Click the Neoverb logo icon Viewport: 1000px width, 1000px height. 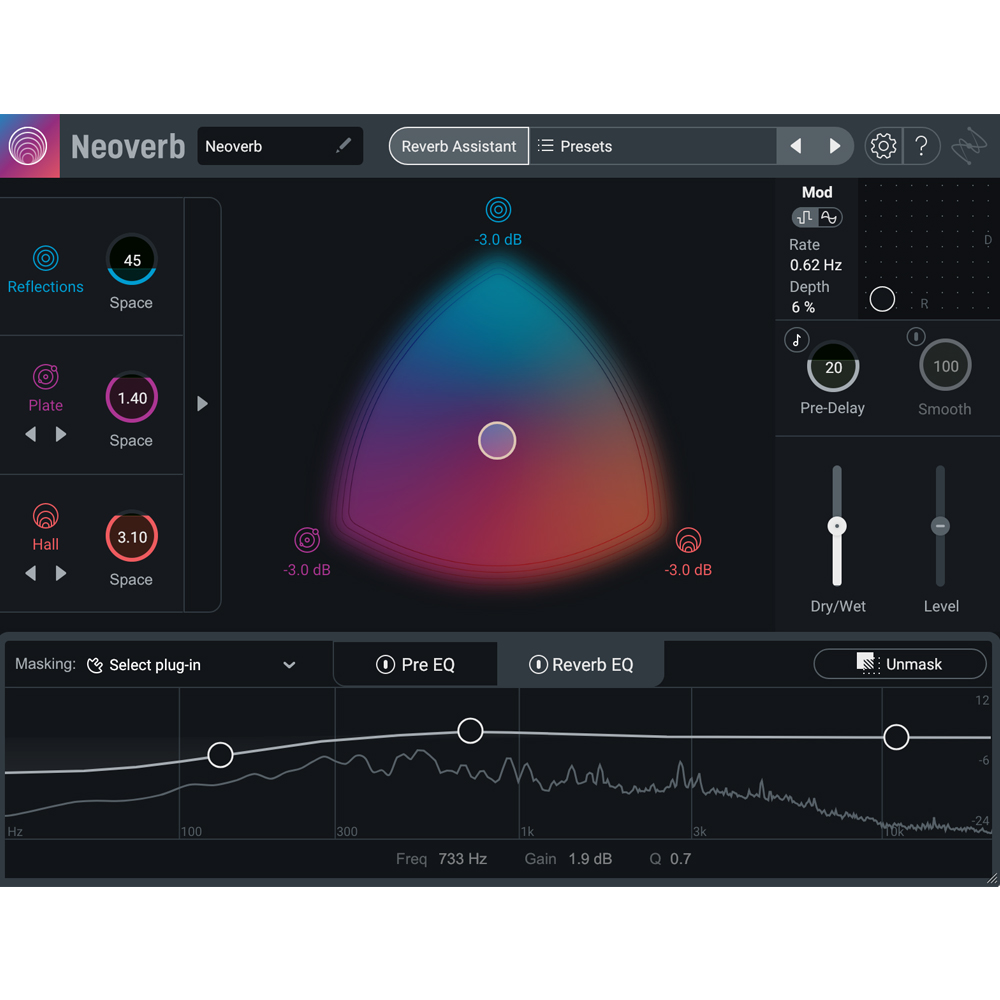coord(28,146)
